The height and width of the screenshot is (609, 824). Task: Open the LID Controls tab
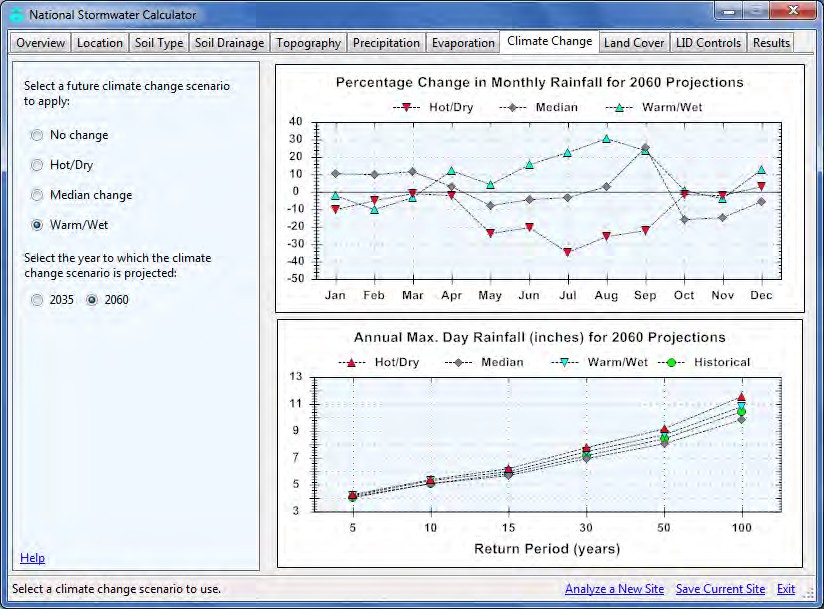708,43
